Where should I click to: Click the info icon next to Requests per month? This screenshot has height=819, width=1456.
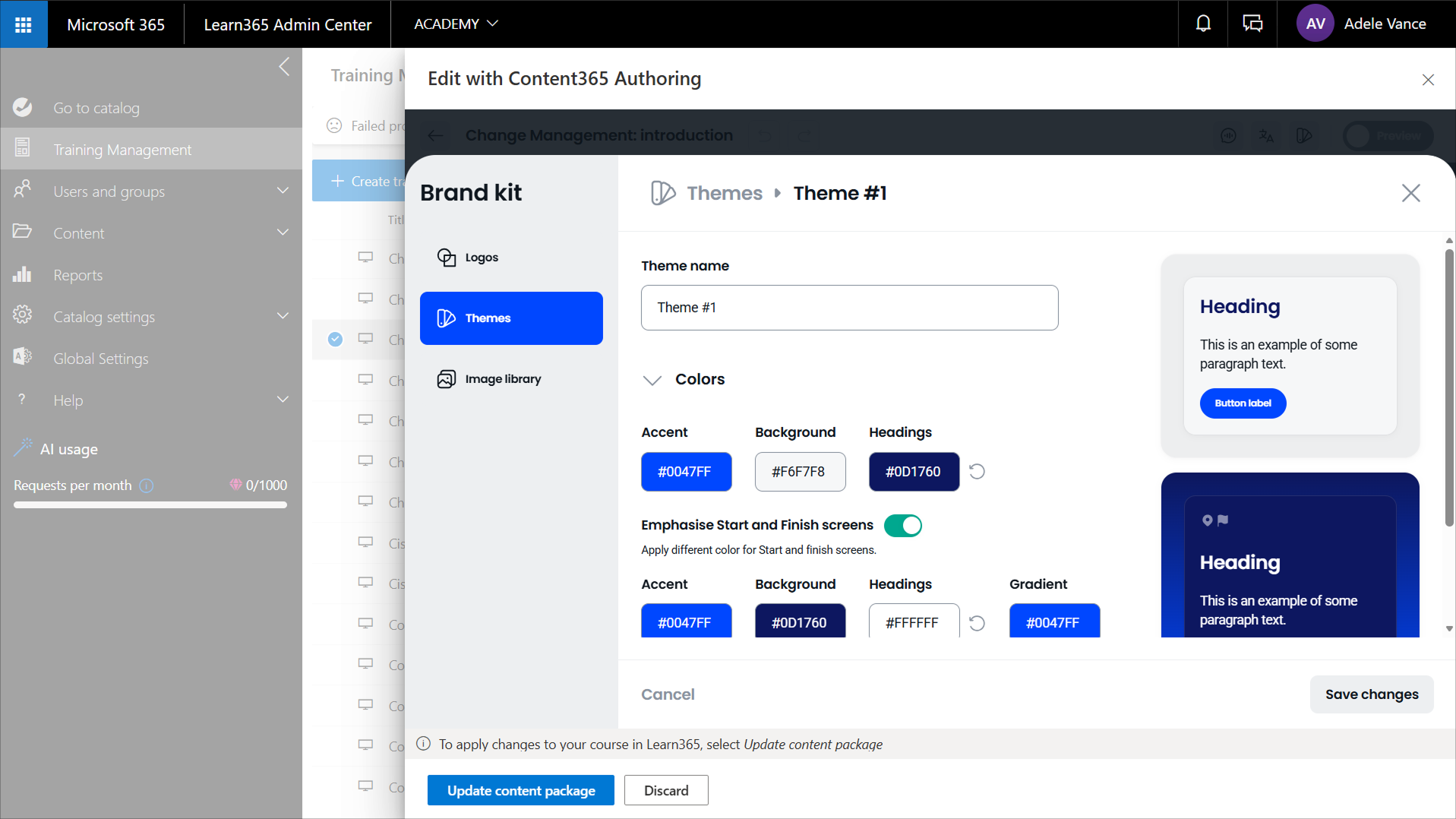pos(147,485)
